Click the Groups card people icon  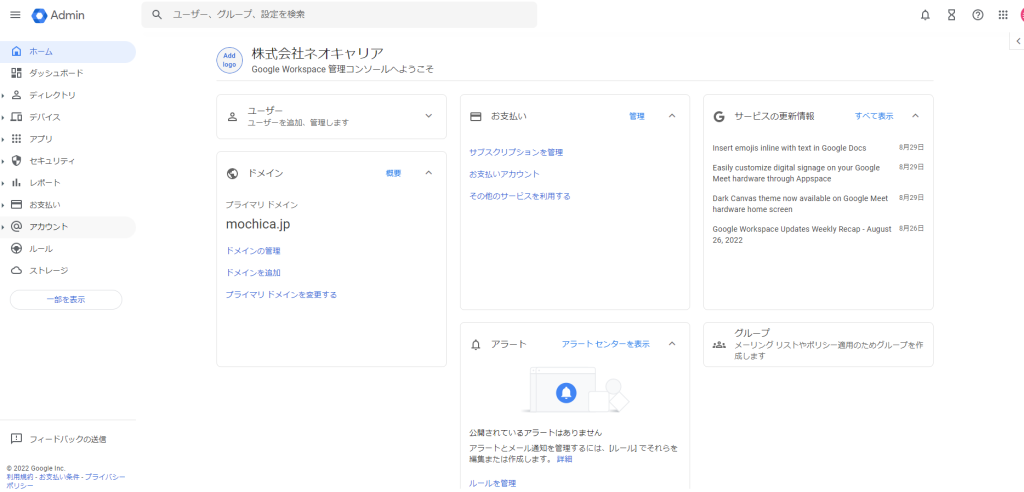coord(719,344)
